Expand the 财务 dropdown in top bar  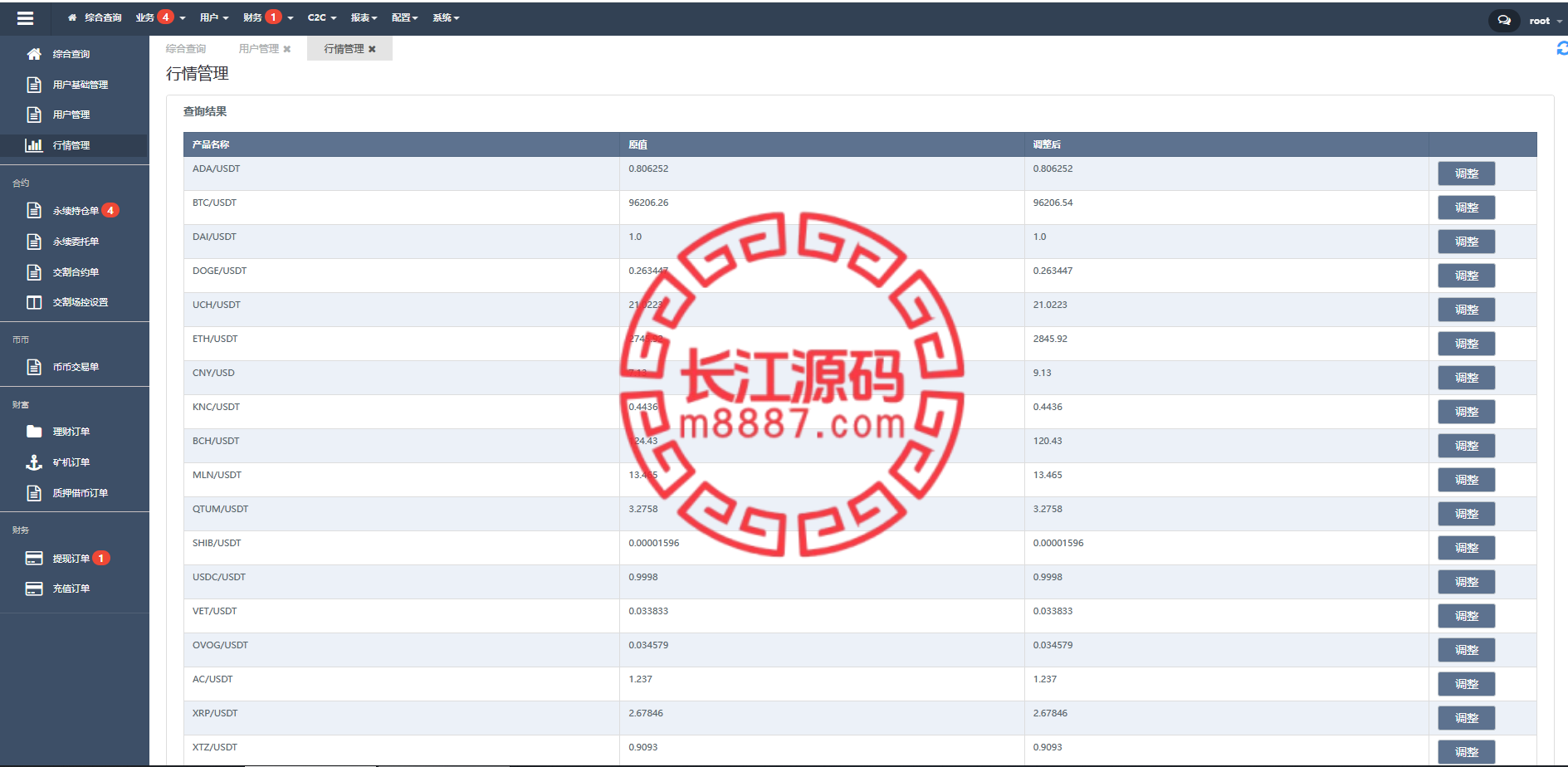268,17
